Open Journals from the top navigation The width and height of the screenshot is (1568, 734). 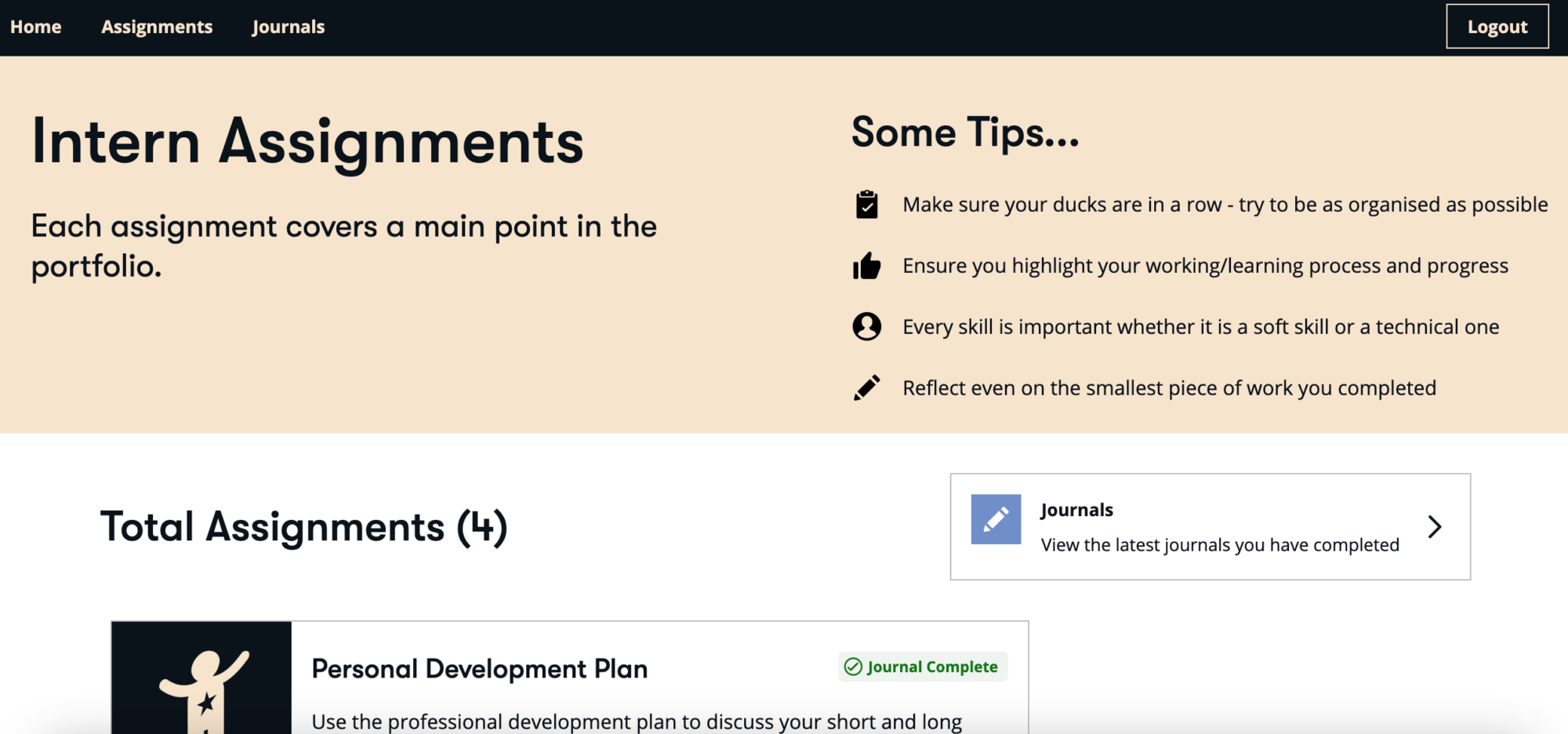pos(289,27)
